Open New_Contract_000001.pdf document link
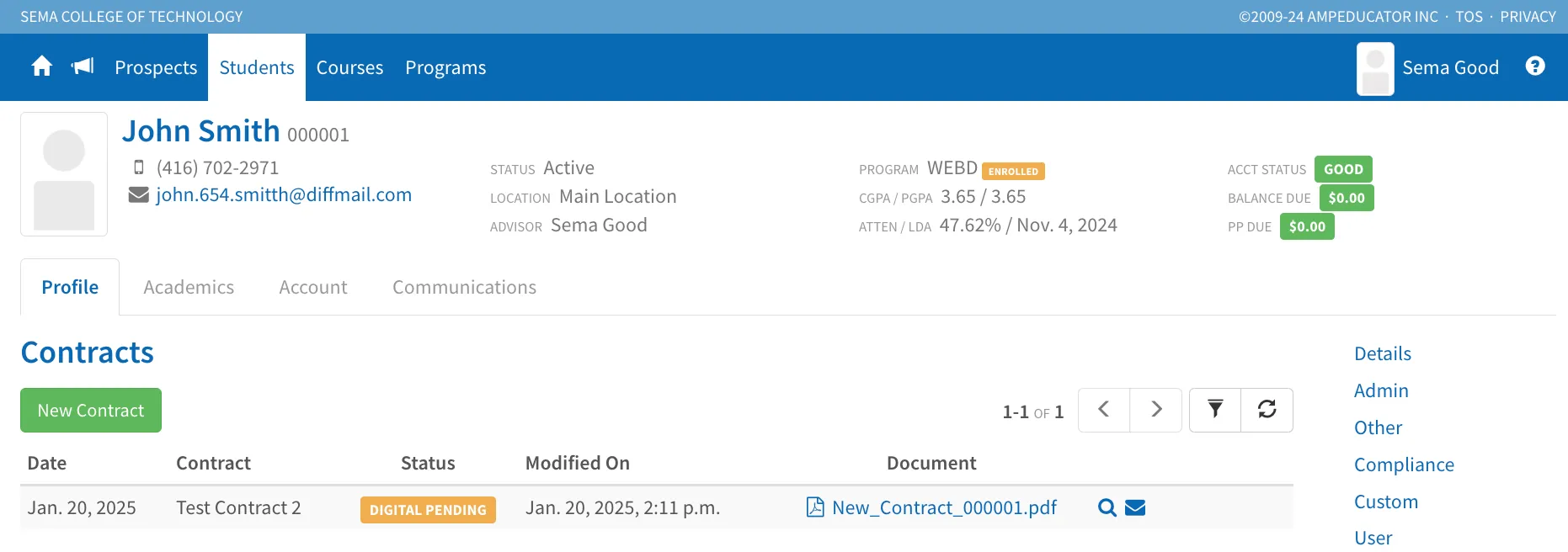This screenshot has width=1568, height=552. click(x=944, y=507)
